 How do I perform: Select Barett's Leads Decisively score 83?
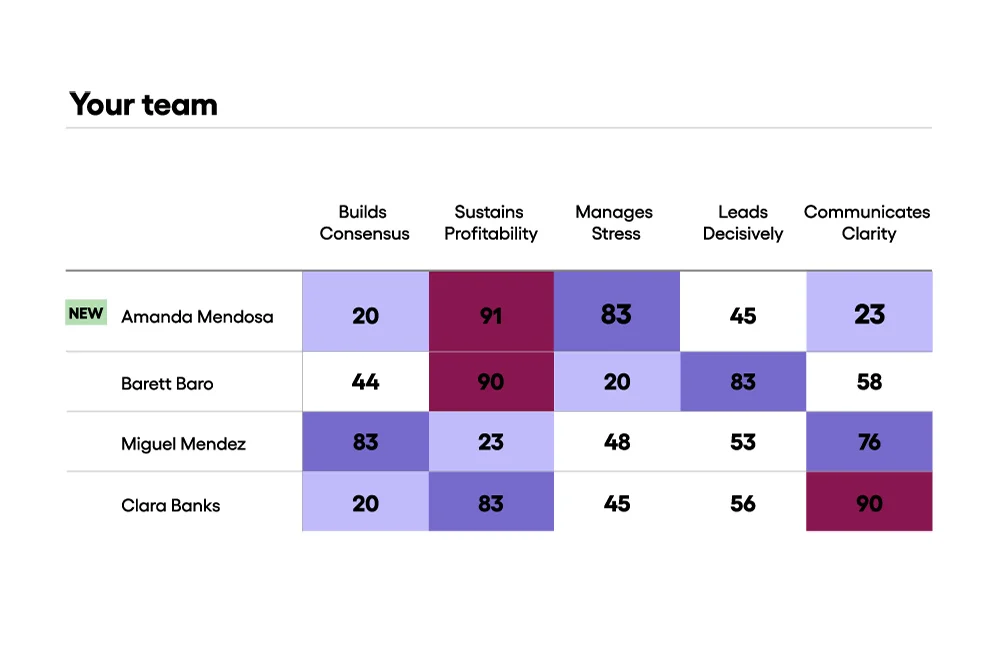(743, 381)
